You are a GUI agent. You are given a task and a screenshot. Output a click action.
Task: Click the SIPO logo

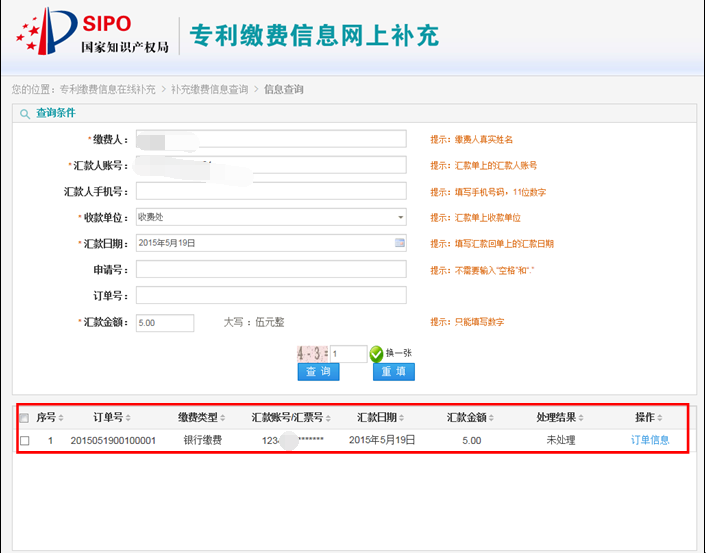92,32
